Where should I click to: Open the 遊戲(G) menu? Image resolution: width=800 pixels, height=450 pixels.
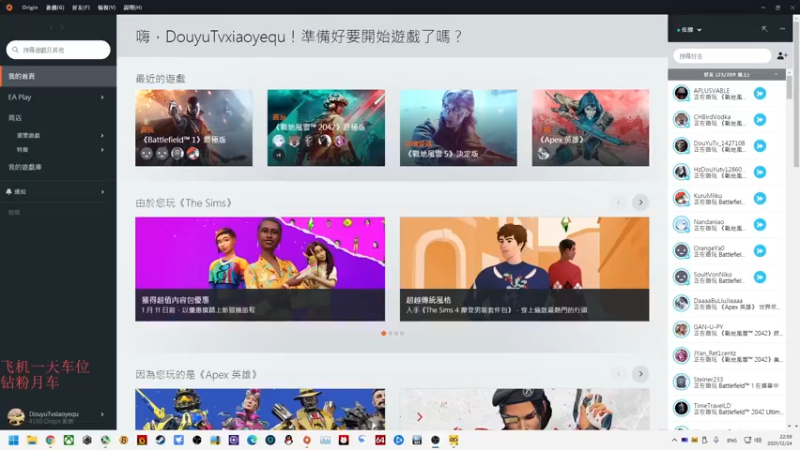(55, 7)
